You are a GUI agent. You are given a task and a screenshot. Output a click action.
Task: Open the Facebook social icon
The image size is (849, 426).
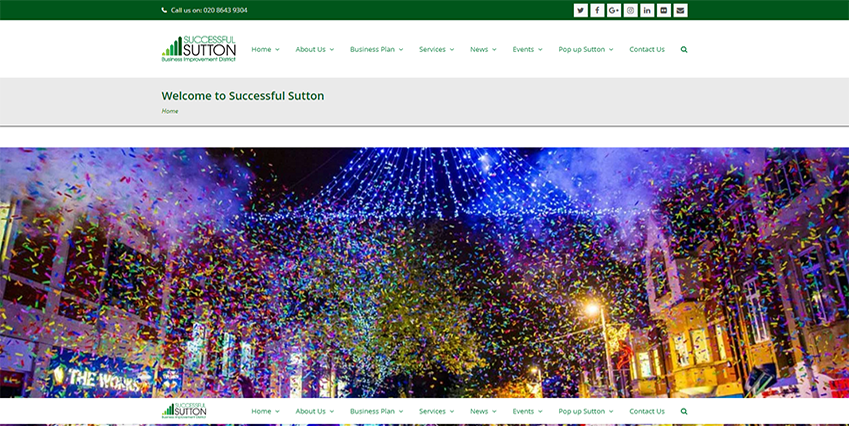597,10
